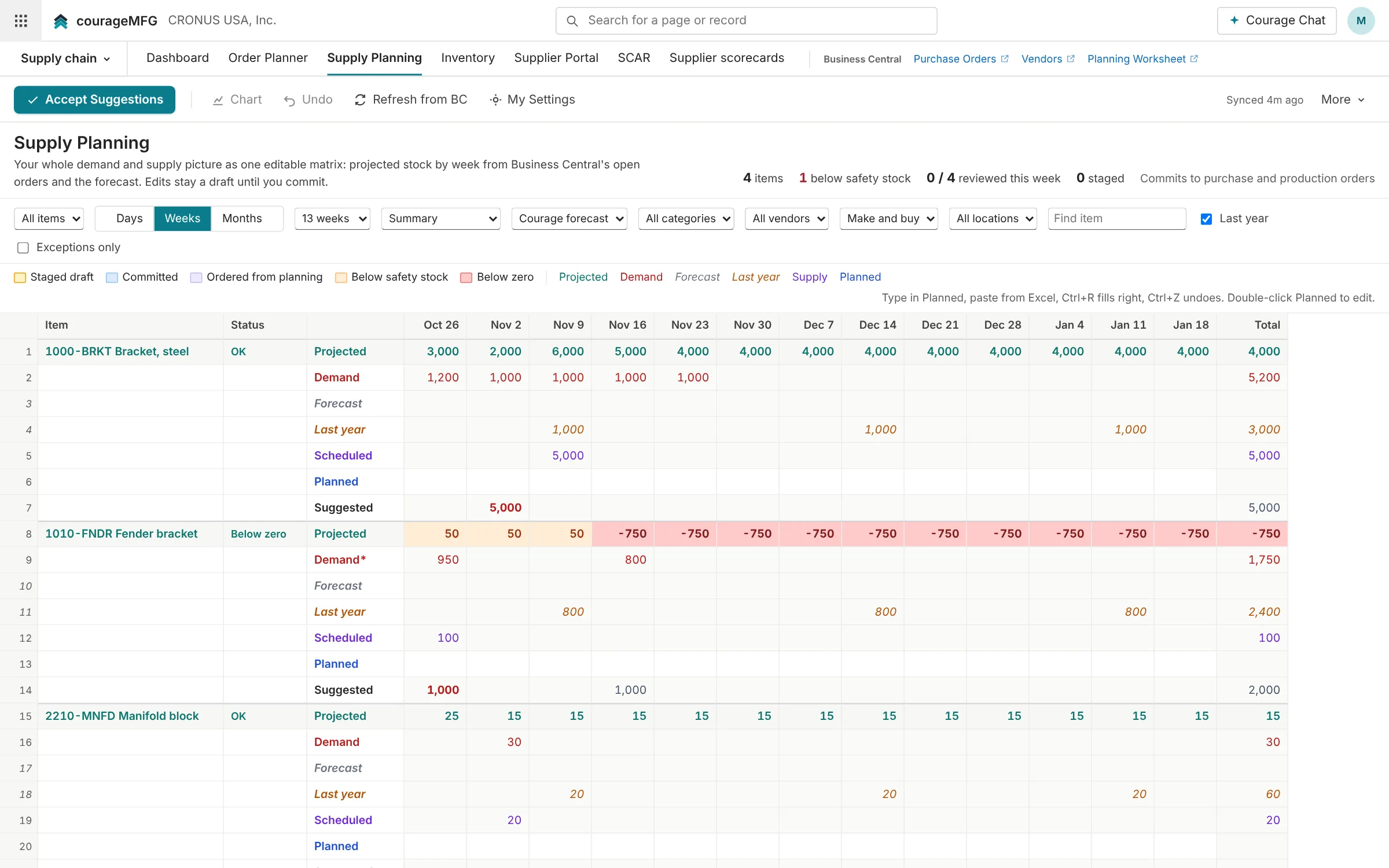
Task: Open the All locations dropdown
Action: pos(993,219)
